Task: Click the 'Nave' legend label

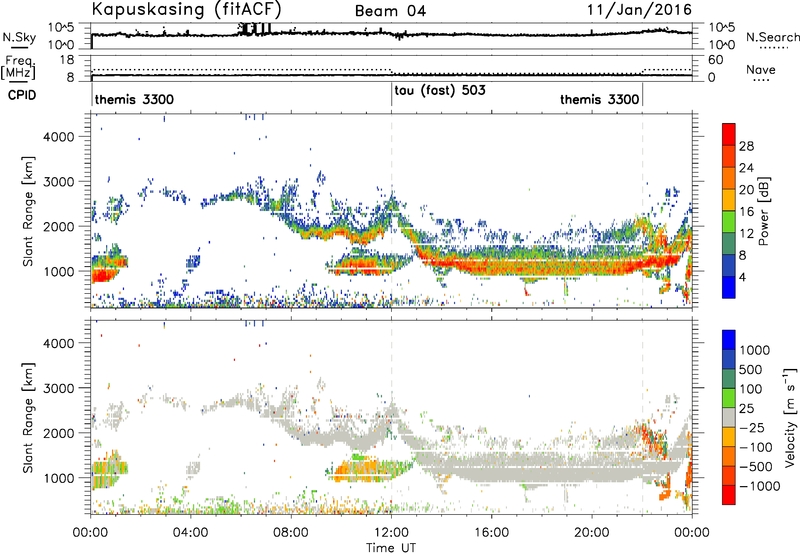Action: click(761, 69)
